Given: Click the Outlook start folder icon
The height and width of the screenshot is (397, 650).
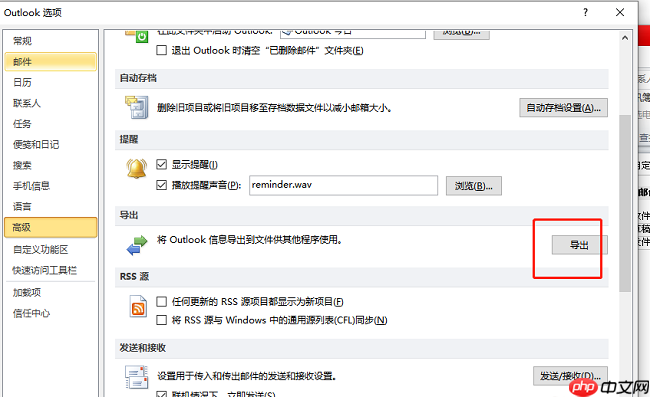Looking at the screenshot, I should click(x=136, y=36).
